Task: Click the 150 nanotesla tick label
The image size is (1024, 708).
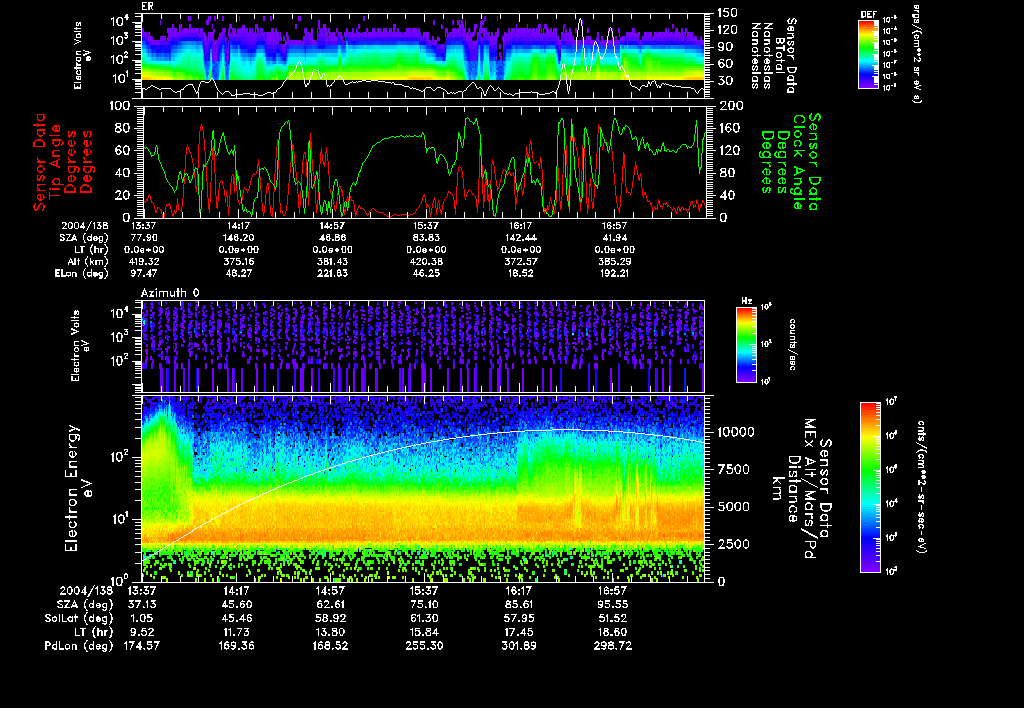Action: (x=727, y=12)
